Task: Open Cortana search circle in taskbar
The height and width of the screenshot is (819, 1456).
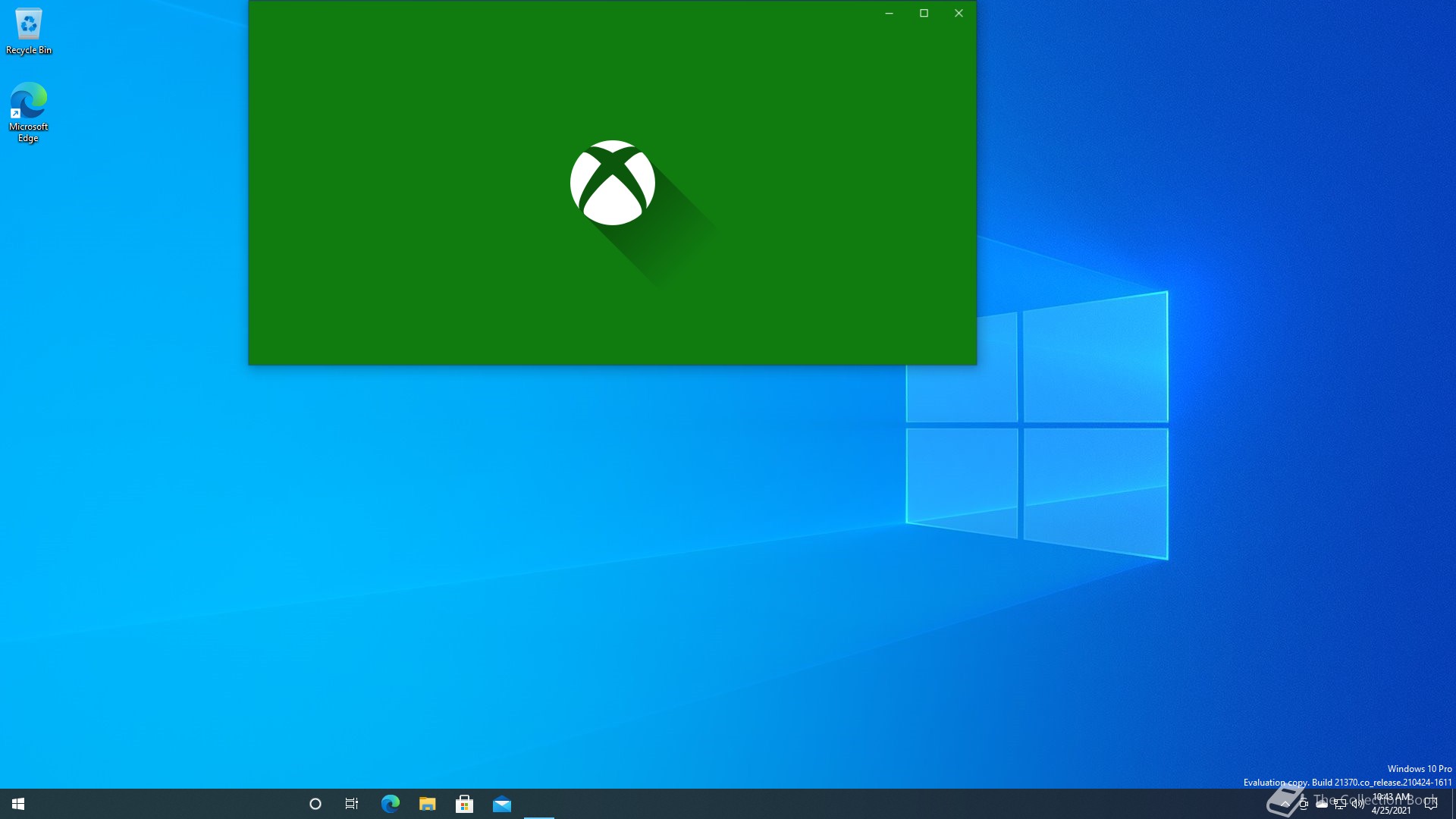Action: (315, 804)
